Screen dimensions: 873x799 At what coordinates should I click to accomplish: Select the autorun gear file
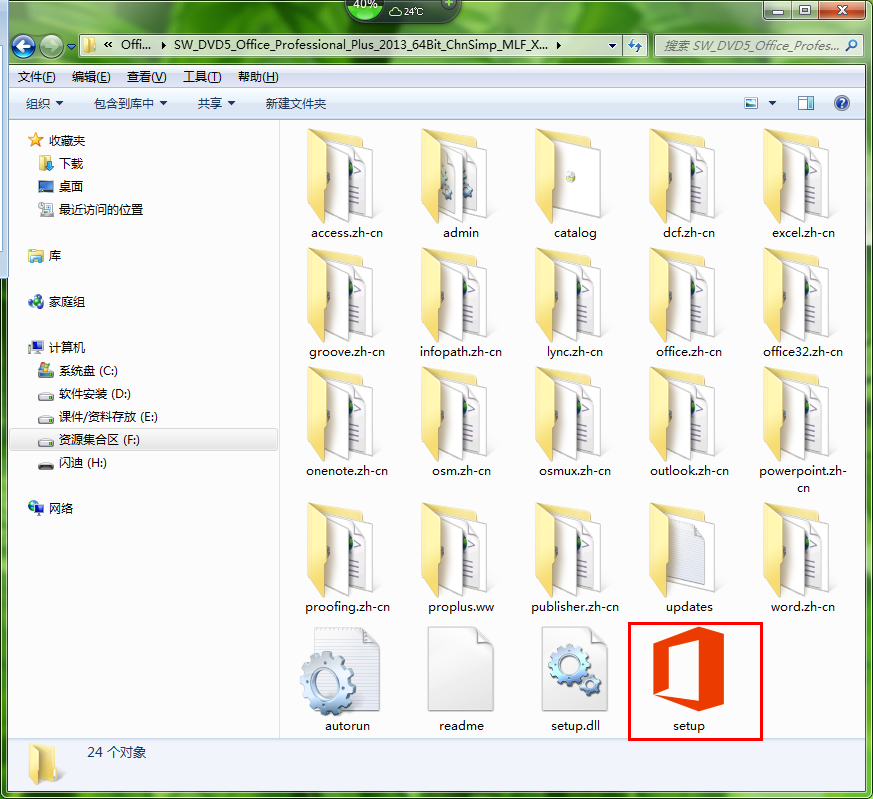click(x=347, y=672)
